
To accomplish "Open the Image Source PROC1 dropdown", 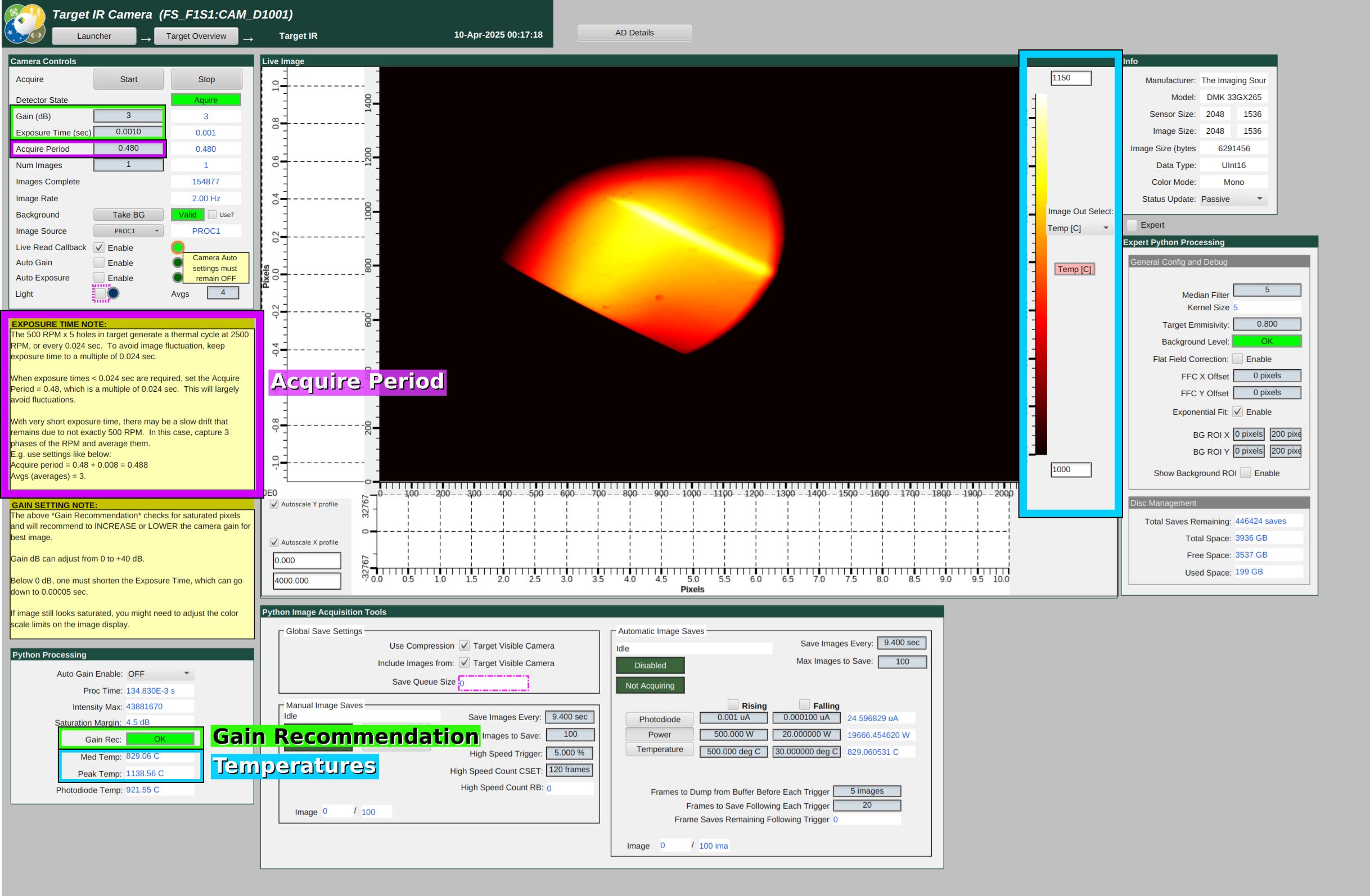I will pos(128,231).
